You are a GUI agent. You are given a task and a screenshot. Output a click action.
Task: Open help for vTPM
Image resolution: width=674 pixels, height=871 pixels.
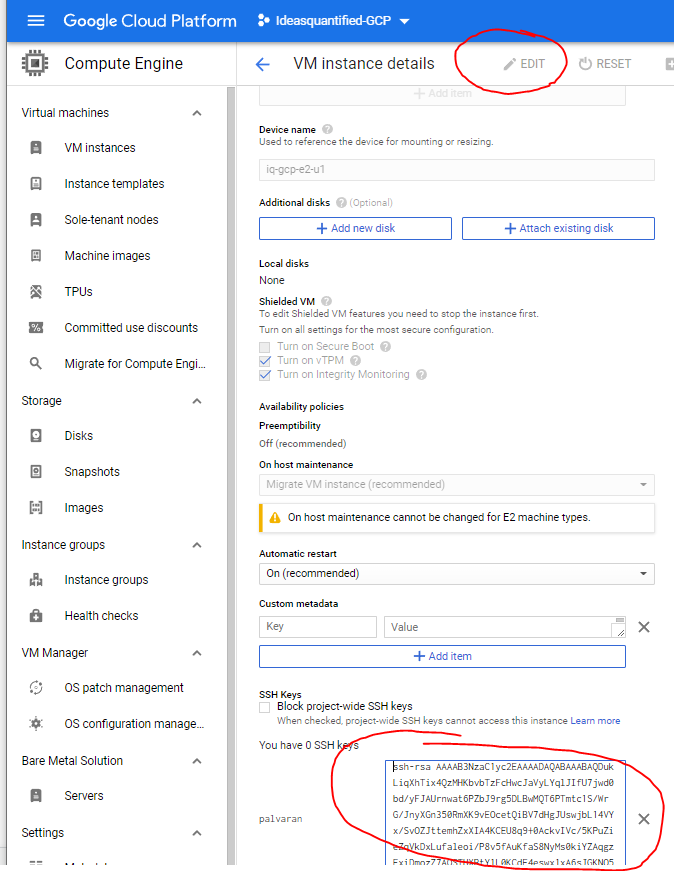click(356, 361)
